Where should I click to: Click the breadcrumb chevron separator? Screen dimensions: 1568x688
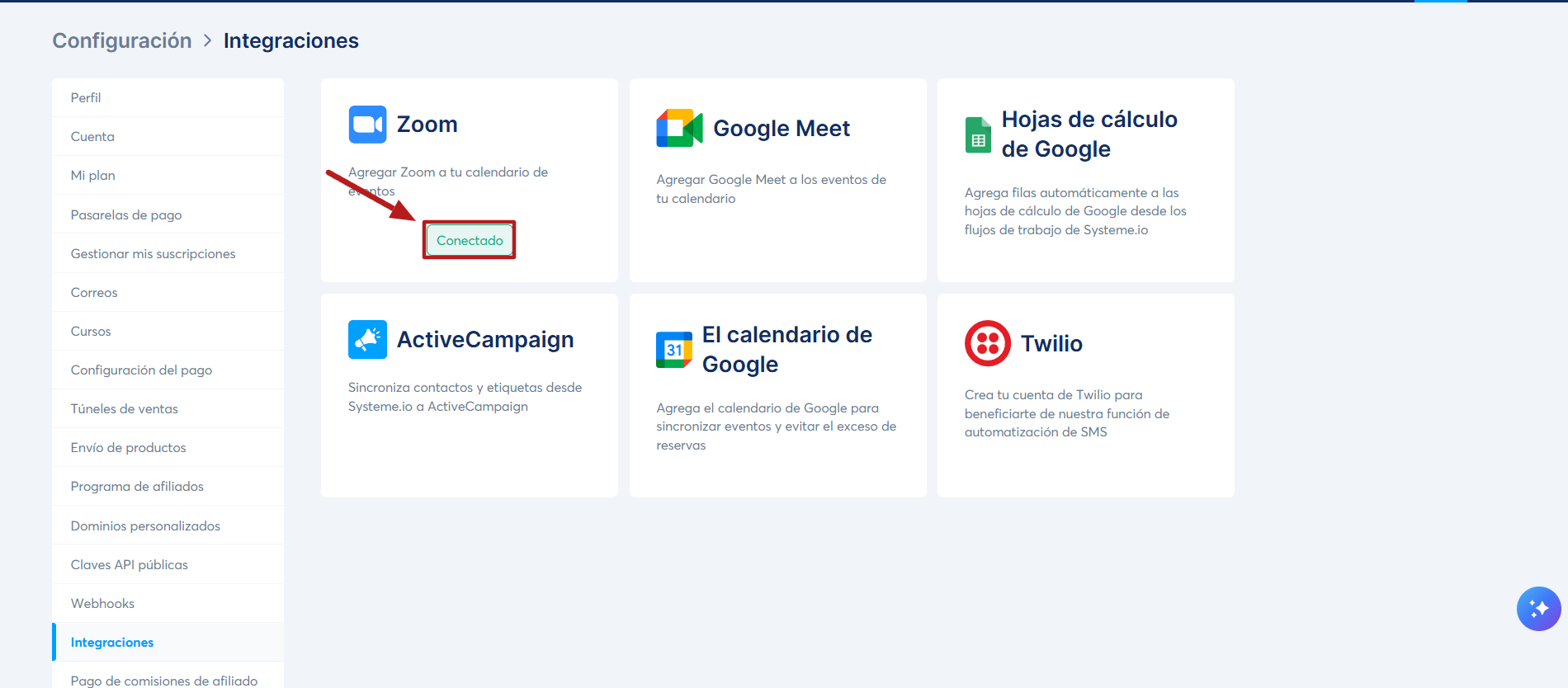coord(208,40)
